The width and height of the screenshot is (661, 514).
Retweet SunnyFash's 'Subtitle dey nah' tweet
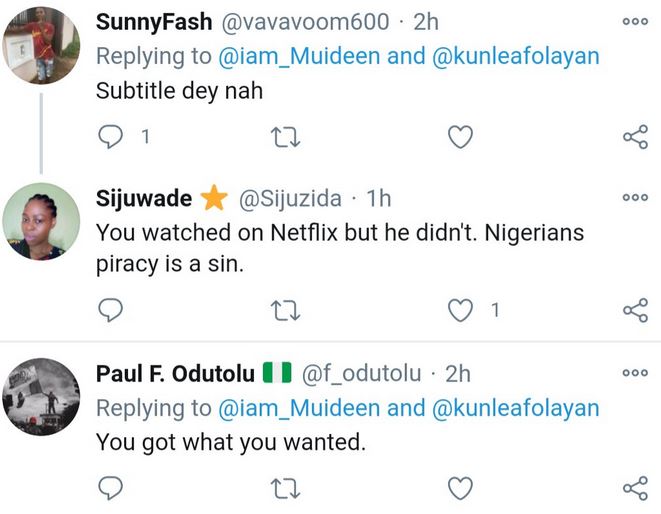click(285, 138)
